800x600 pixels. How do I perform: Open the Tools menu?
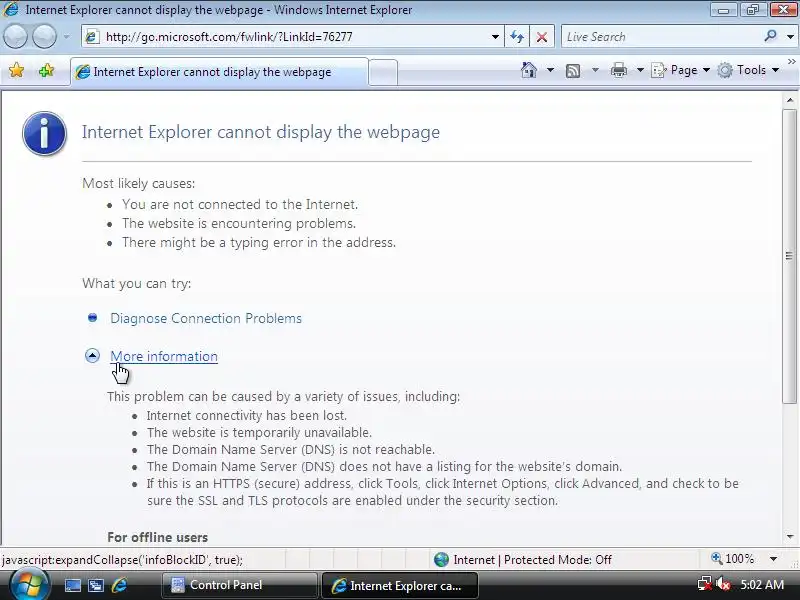tap(748, 70)
